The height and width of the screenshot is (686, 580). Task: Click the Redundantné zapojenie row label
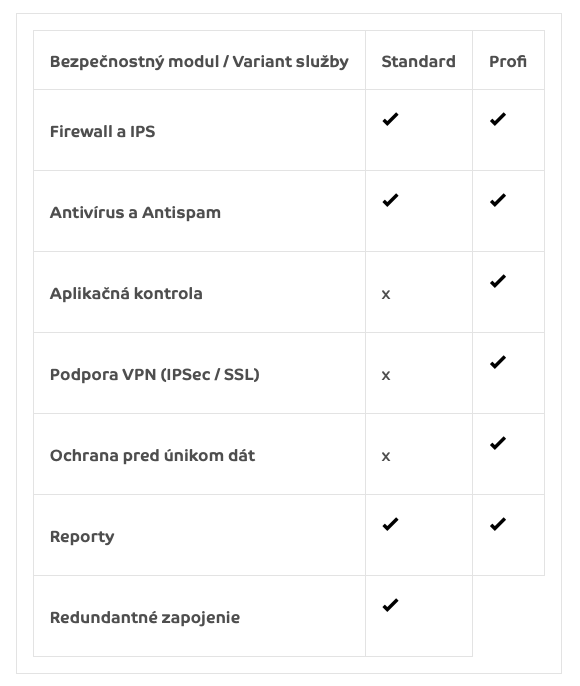click(145, 618)
